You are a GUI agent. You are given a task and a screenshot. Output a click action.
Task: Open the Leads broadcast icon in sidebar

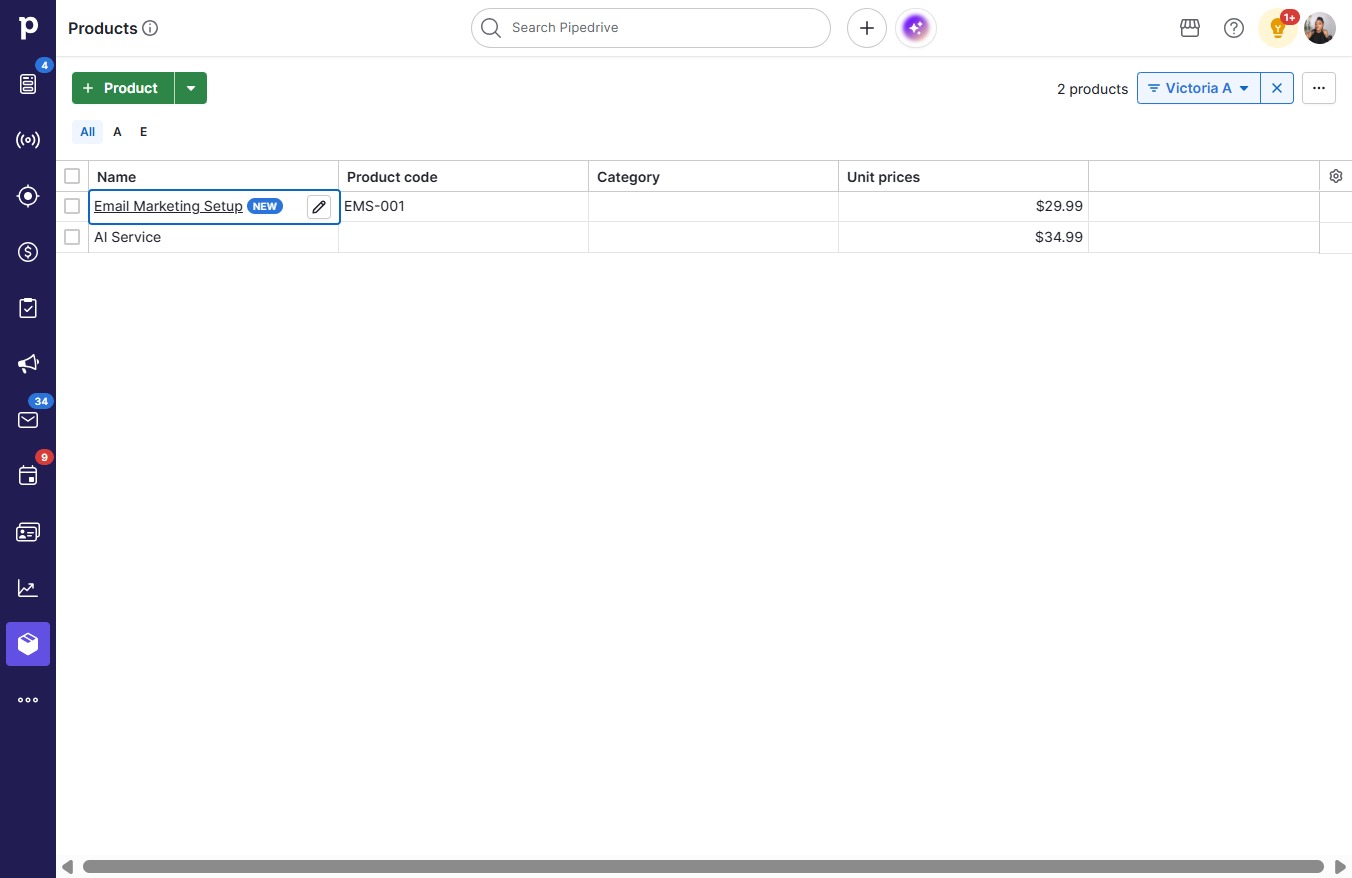point(28,140)
